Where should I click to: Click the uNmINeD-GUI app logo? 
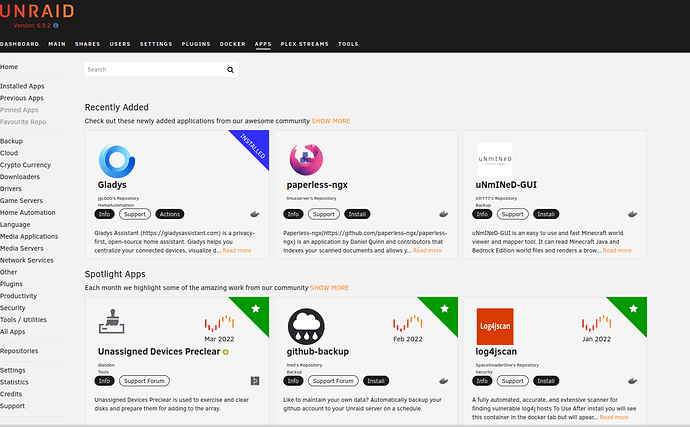click(x=495, y=159)
